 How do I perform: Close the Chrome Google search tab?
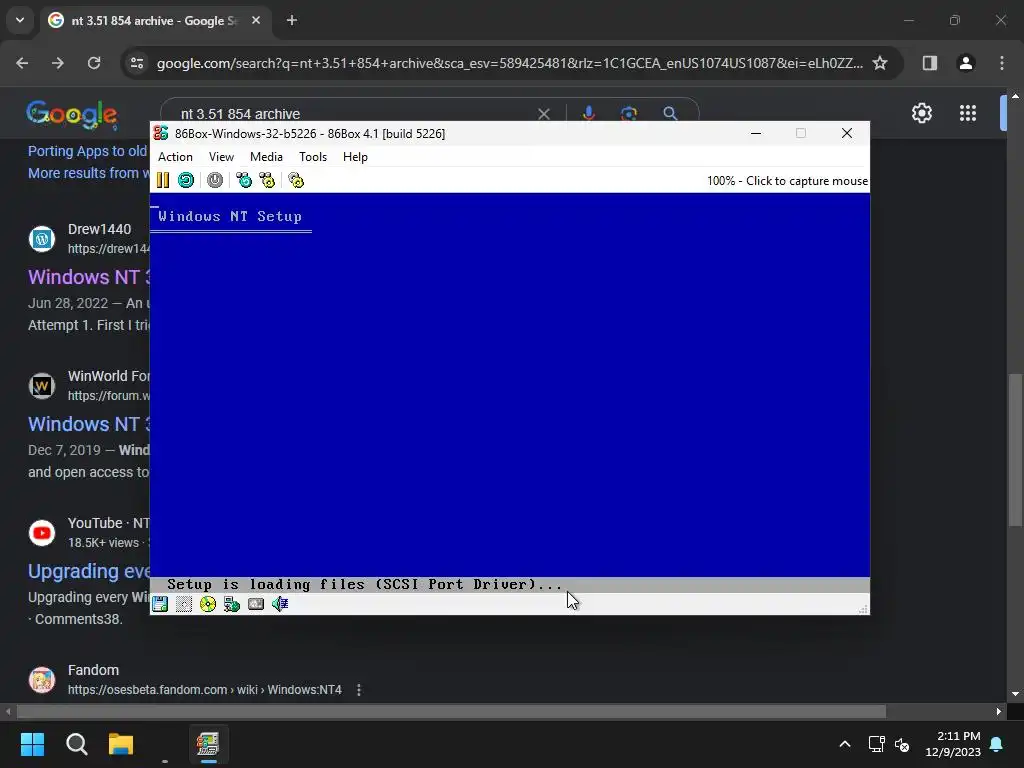click(x=256, y=20)
